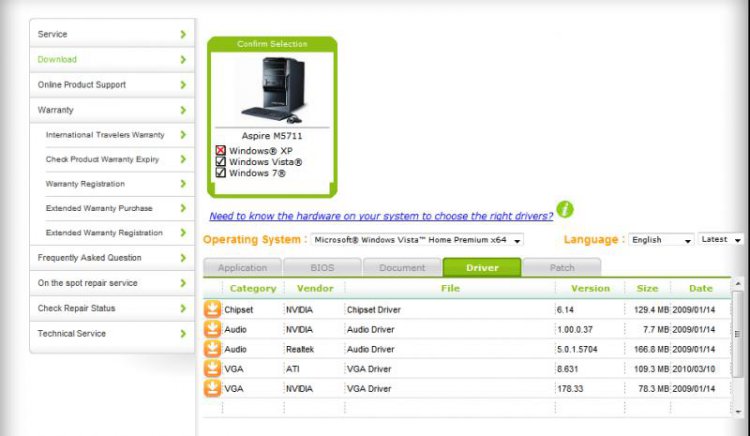Click arrow beside Extended Warranty Registration
This screenshot has width=750, height=436.
click(x=183, y=232)
